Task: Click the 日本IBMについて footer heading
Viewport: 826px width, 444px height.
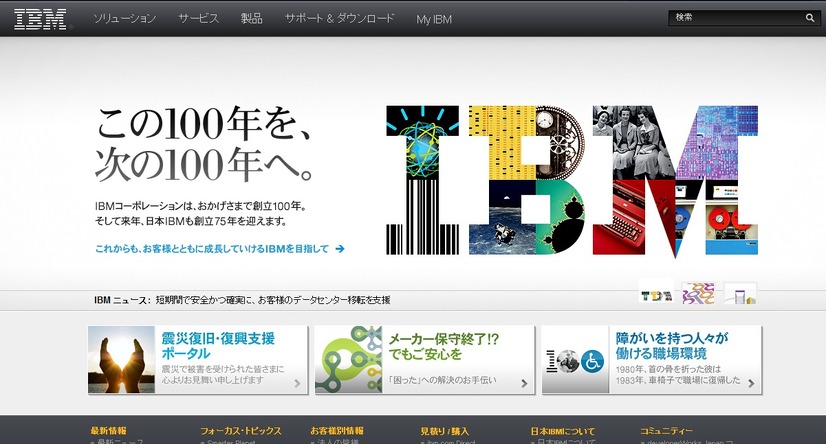Action: [x=563, y=431]
